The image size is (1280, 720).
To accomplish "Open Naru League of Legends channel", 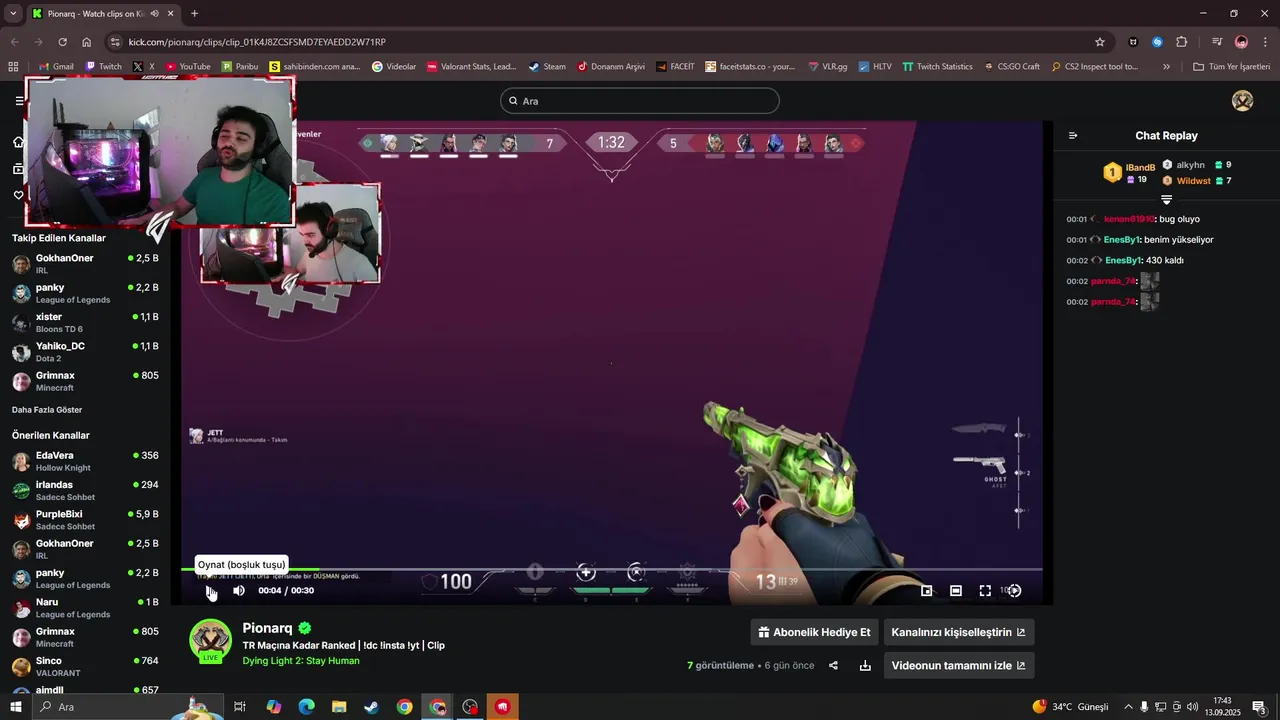I will tap(85, 608).
